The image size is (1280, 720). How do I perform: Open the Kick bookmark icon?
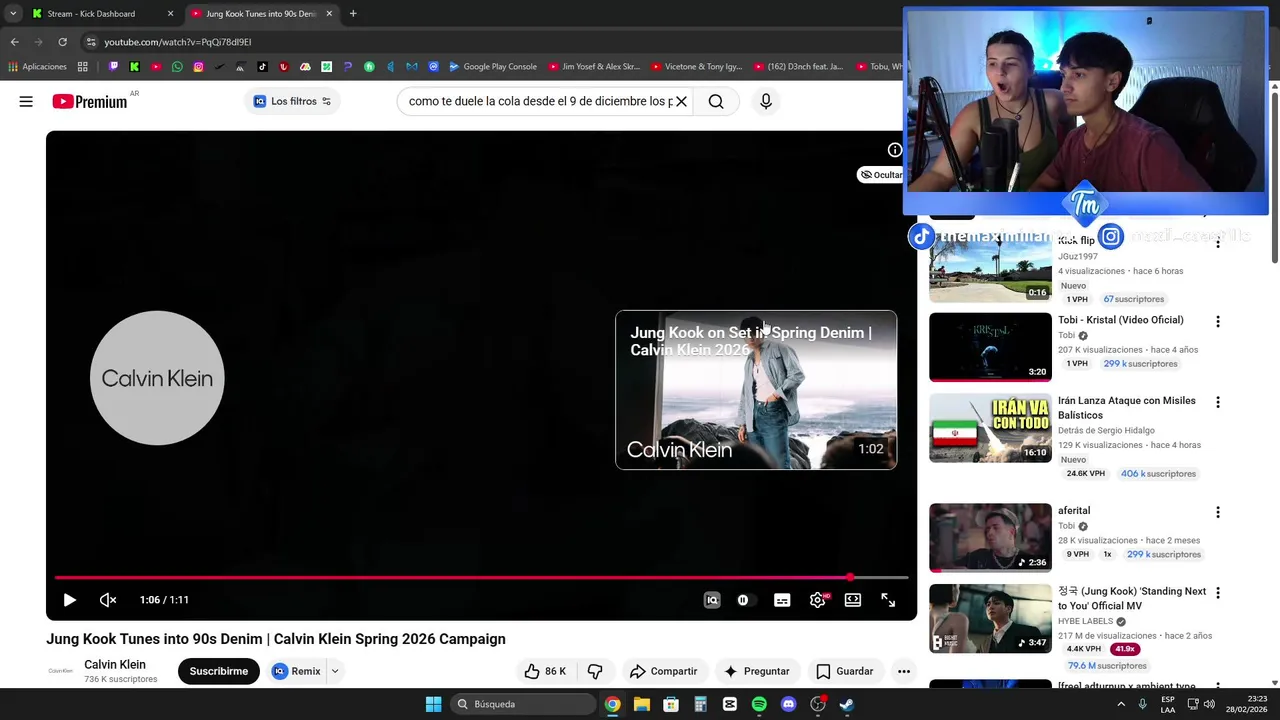coord(134,67)
